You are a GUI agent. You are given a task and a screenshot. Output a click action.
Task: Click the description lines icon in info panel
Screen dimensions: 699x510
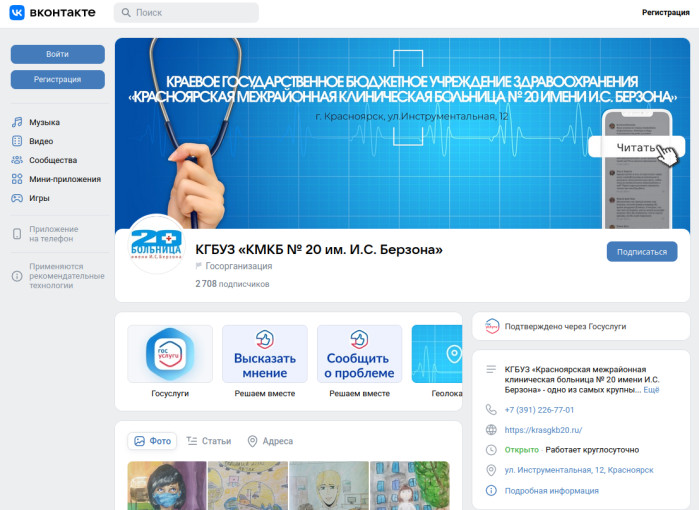pyautogui.click(x=491, y=369)
